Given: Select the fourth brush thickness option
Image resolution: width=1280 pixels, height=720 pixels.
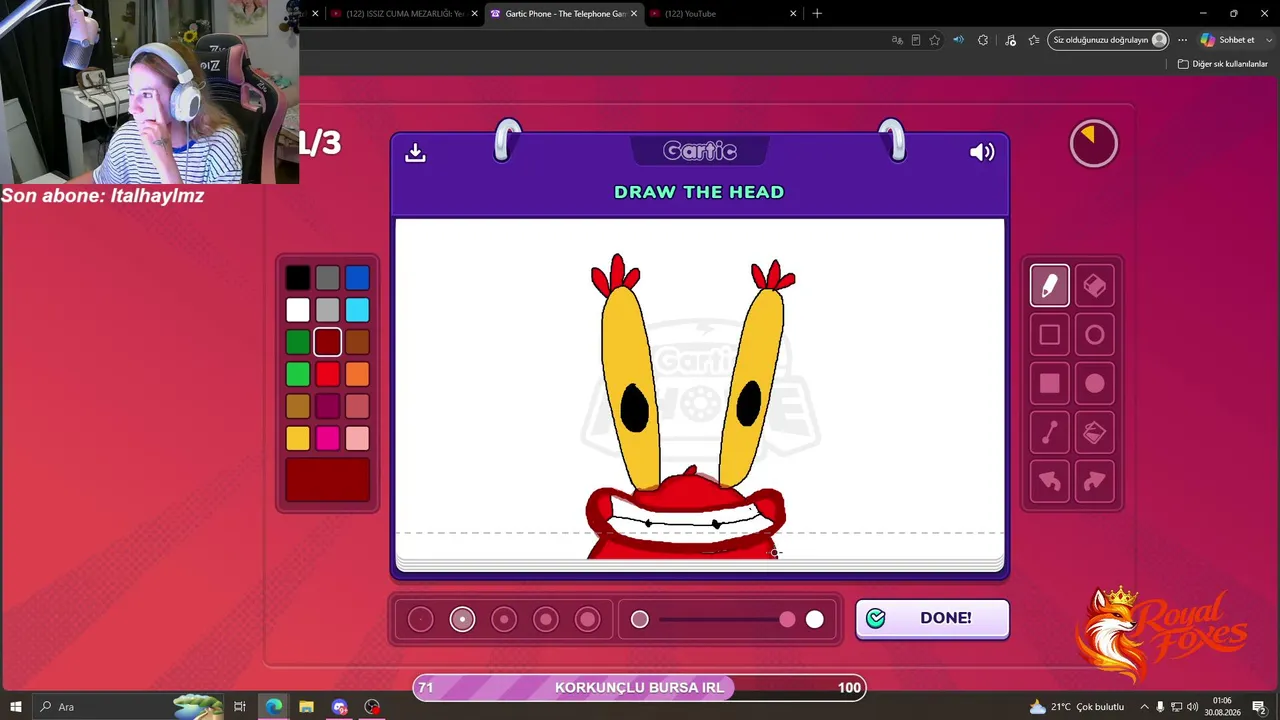Looking at the screenshot, I should pyautogui.click(x=546, y=620).
